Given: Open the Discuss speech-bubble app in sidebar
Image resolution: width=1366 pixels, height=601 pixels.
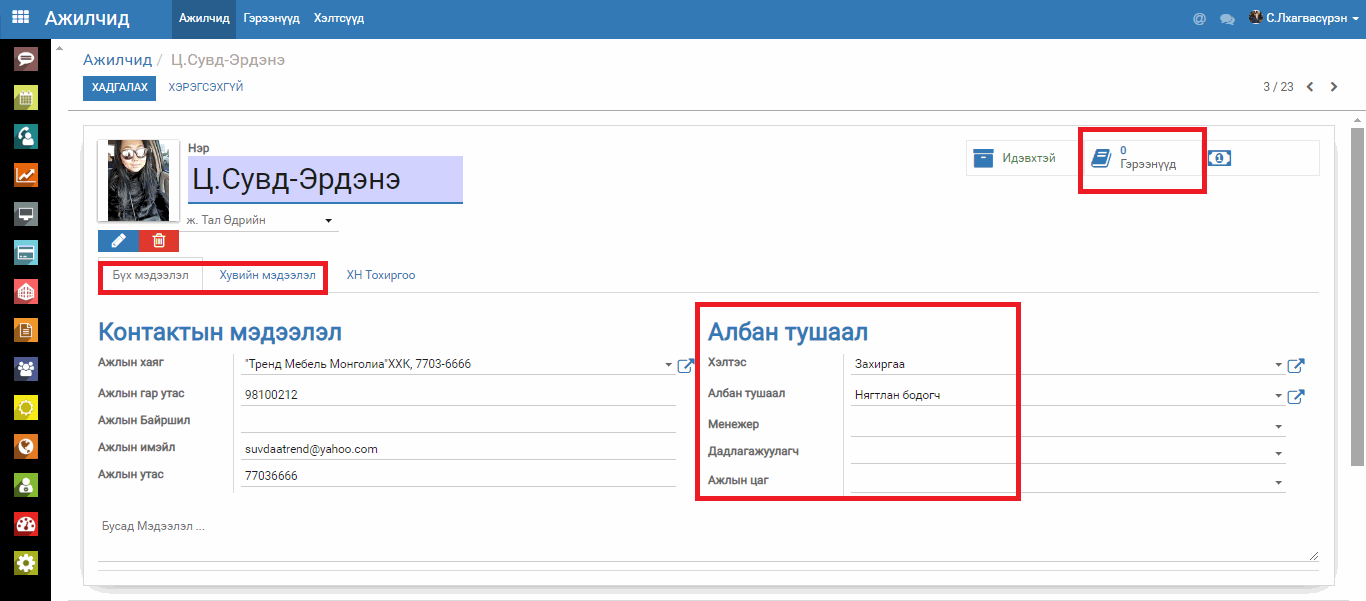Looking at the screenshot, I should click(x=26, y=58).
